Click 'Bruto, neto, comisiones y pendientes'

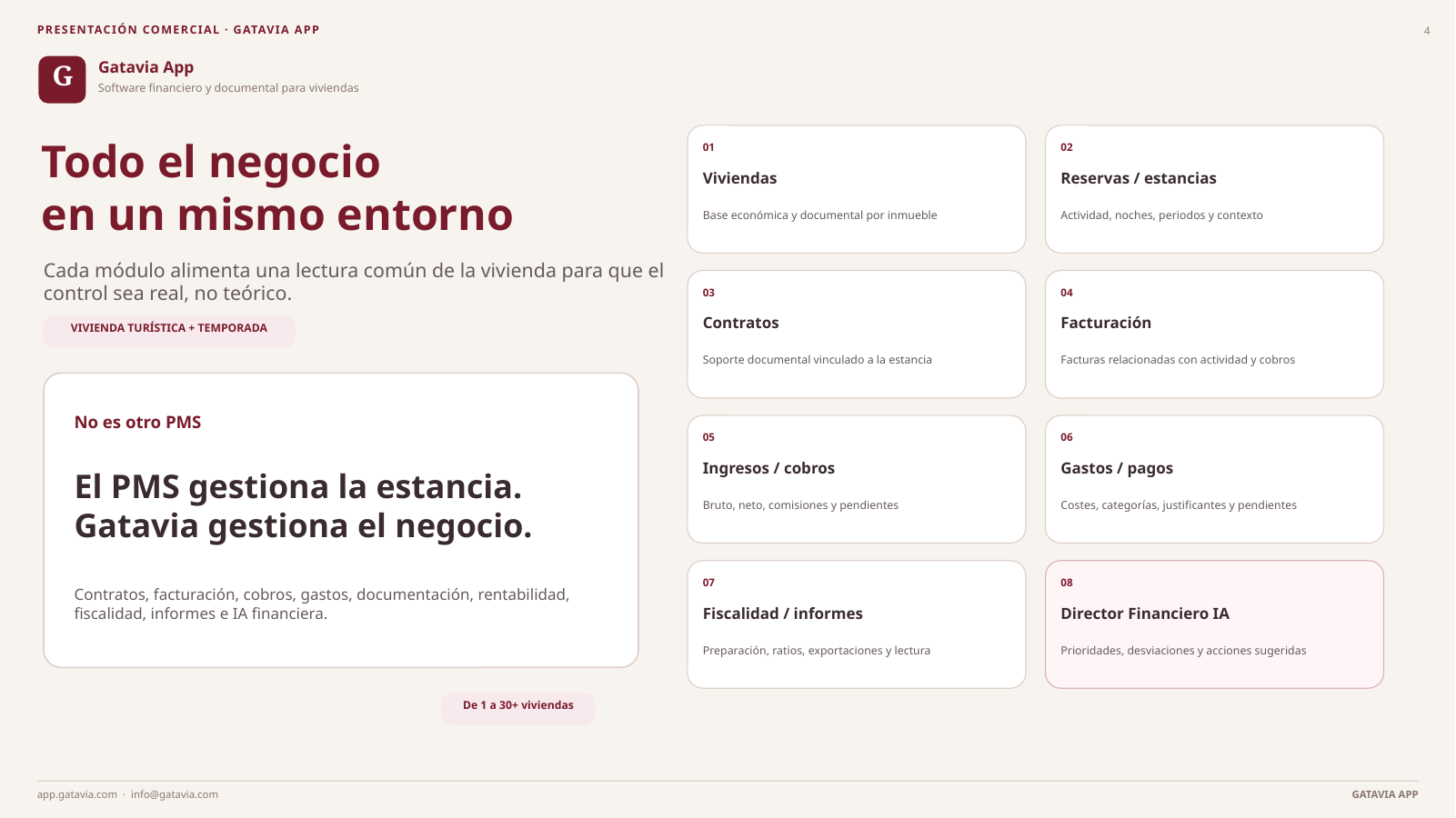[x=800, y=505]
